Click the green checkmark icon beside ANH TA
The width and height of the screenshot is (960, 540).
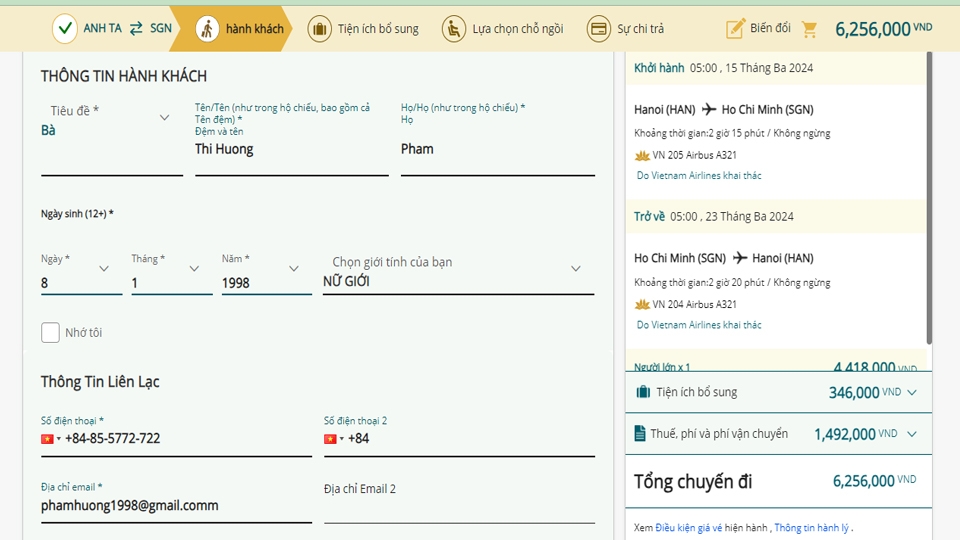(65, 29)
